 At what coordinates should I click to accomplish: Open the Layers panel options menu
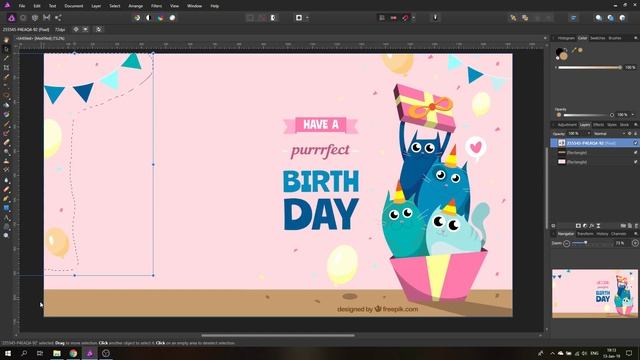click(636, 124)
